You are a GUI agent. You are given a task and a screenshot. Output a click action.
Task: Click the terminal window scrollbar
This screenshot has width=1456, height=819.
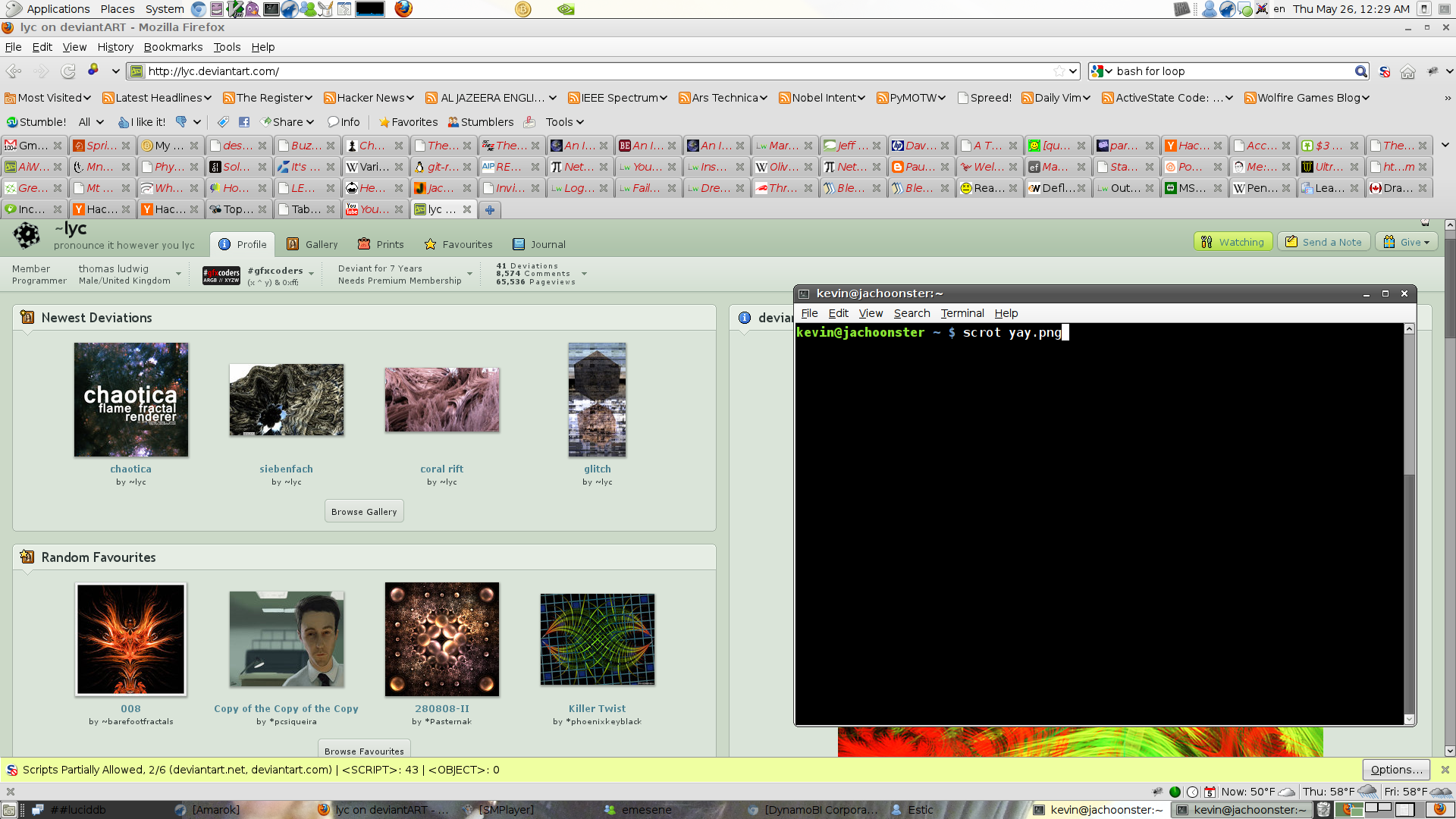tap(1409, 523)
